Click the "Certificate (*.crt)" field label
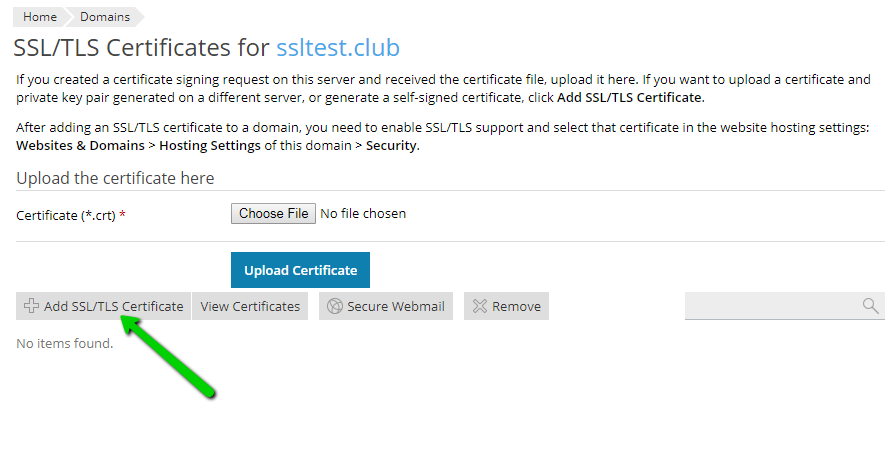Image resolution: width=888 pixels, height=462 pixels. [x=70, y=215]
